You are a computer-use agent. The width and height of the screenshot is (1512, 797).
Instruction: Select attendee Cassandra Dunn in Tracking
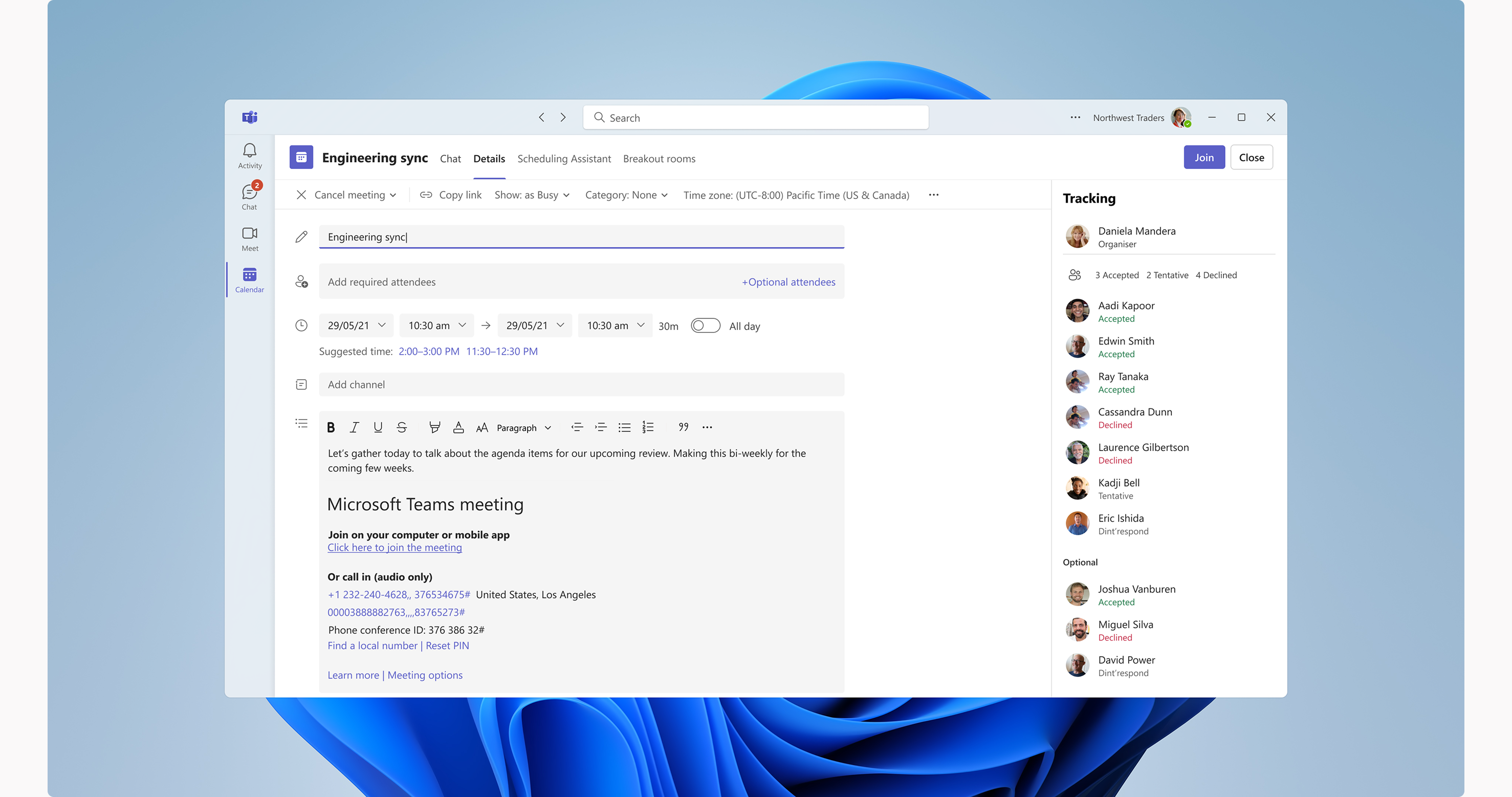1168,418
